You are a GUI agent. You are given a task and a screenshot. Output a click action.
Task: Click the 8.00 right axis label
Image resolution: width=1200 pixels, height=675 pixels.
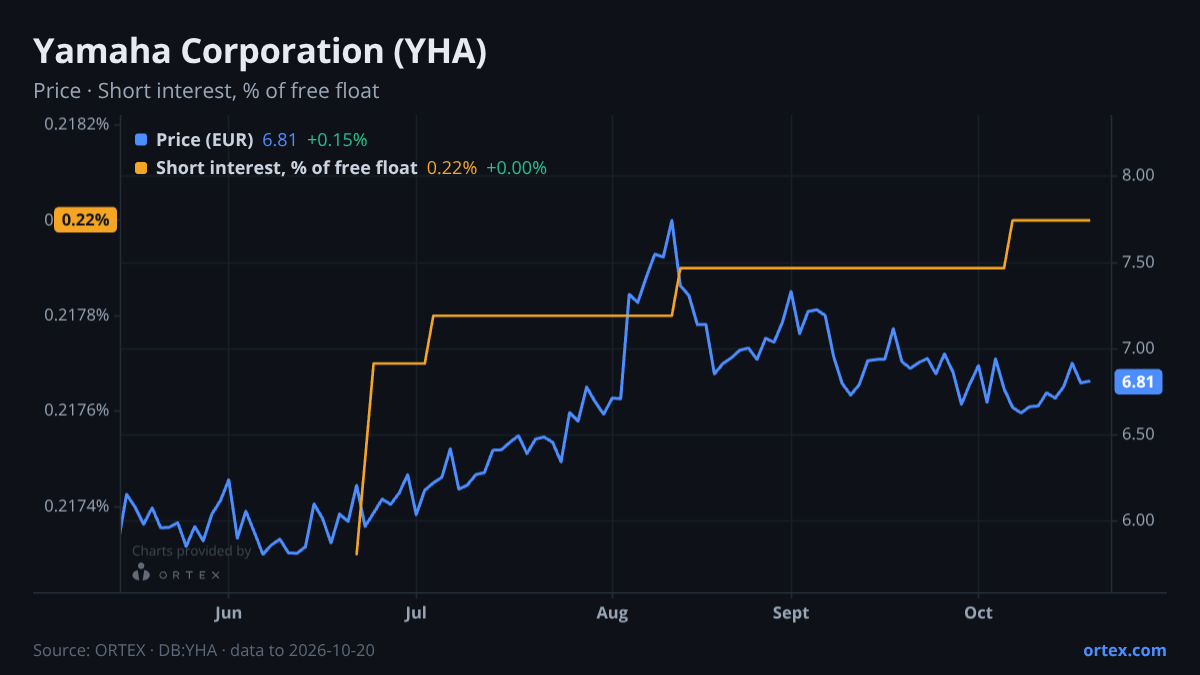[x=1139, y=176]
